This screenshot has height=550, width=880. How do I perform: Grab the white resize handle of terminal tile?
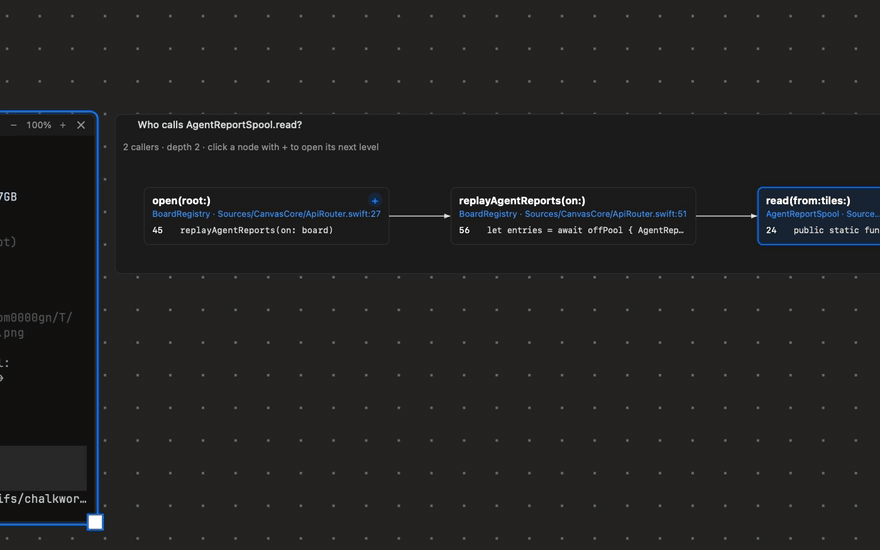[x=95, y=522]
